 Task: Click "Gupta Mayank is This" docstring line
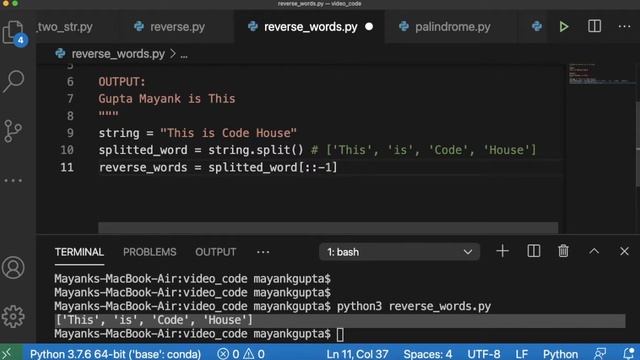(167, 99)
